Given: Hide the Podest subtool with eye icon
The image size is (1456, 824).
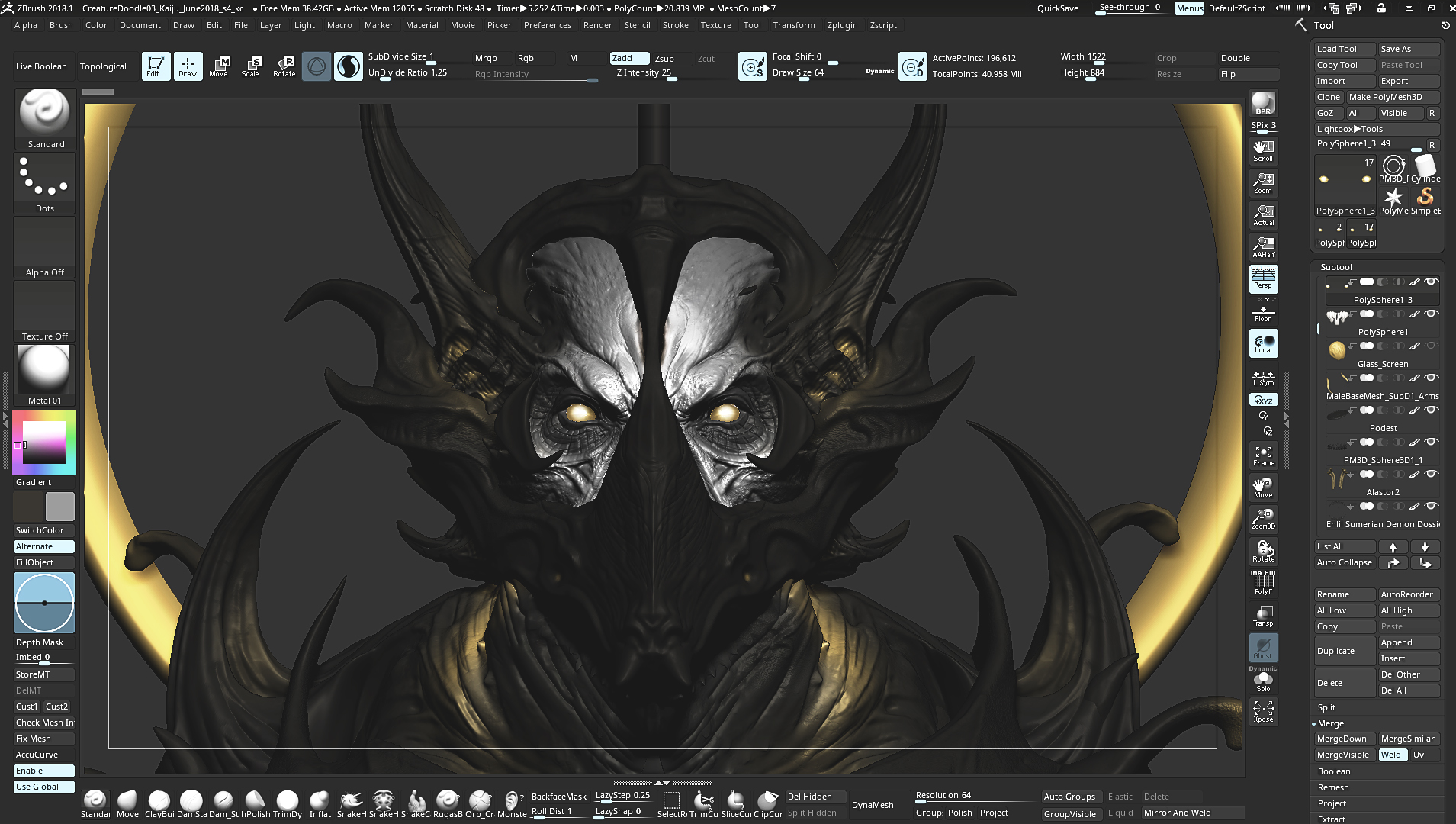Looking at the screenshot, I should pyautogui.click(x=1432, y=410).
